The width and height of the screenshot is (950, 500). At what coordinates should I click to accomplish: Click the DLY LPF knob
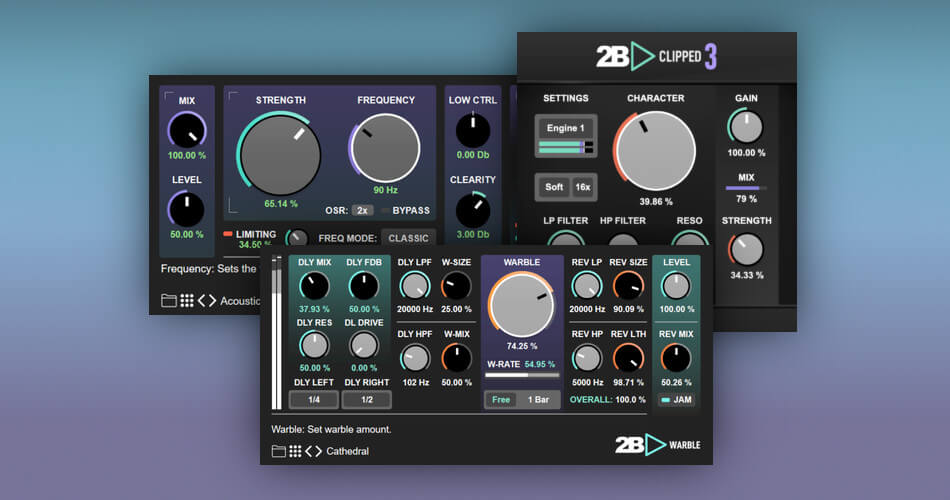click(415, 286)
